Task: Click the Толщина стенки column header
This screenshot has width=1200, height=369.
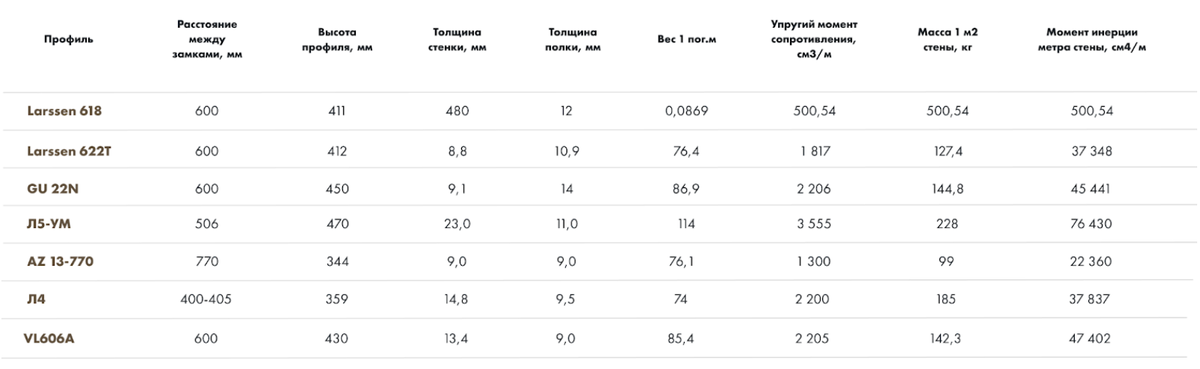Action: coord(452,39)
